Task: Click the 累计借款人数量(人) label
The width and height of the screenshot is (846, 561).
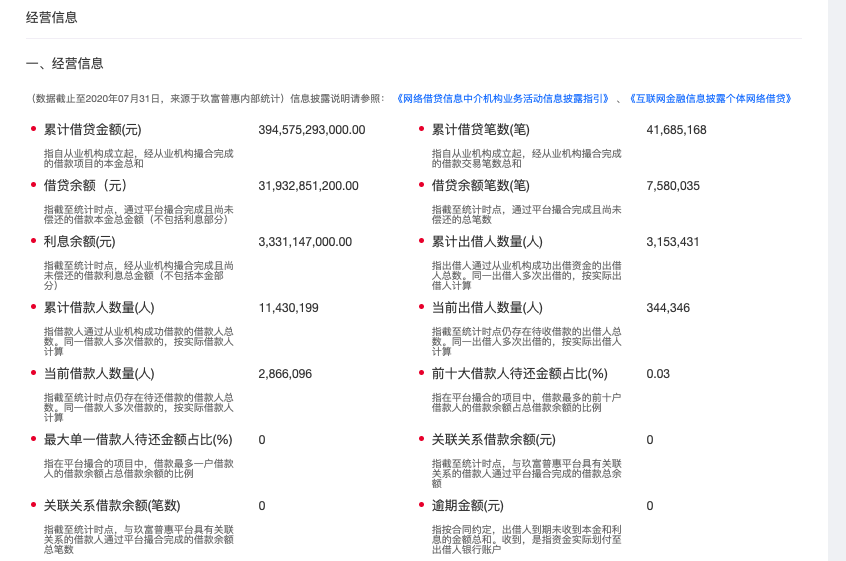Action: click(x=99, y=308)
